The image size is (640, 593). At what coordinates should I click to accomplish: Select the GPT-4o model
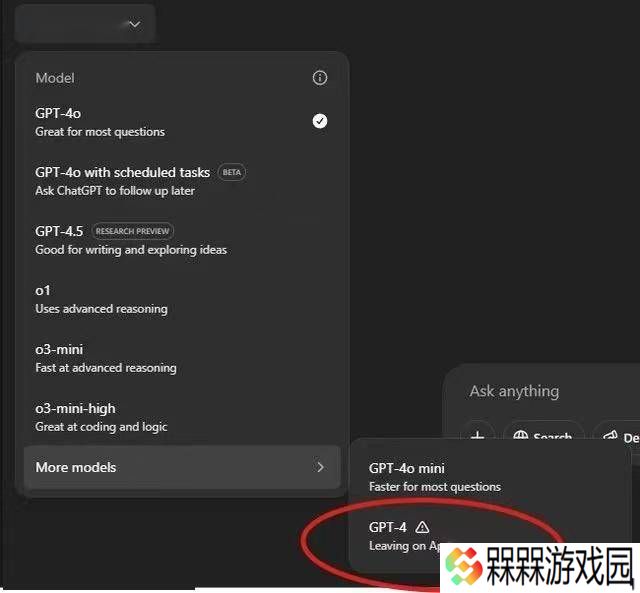coord(182,122)
